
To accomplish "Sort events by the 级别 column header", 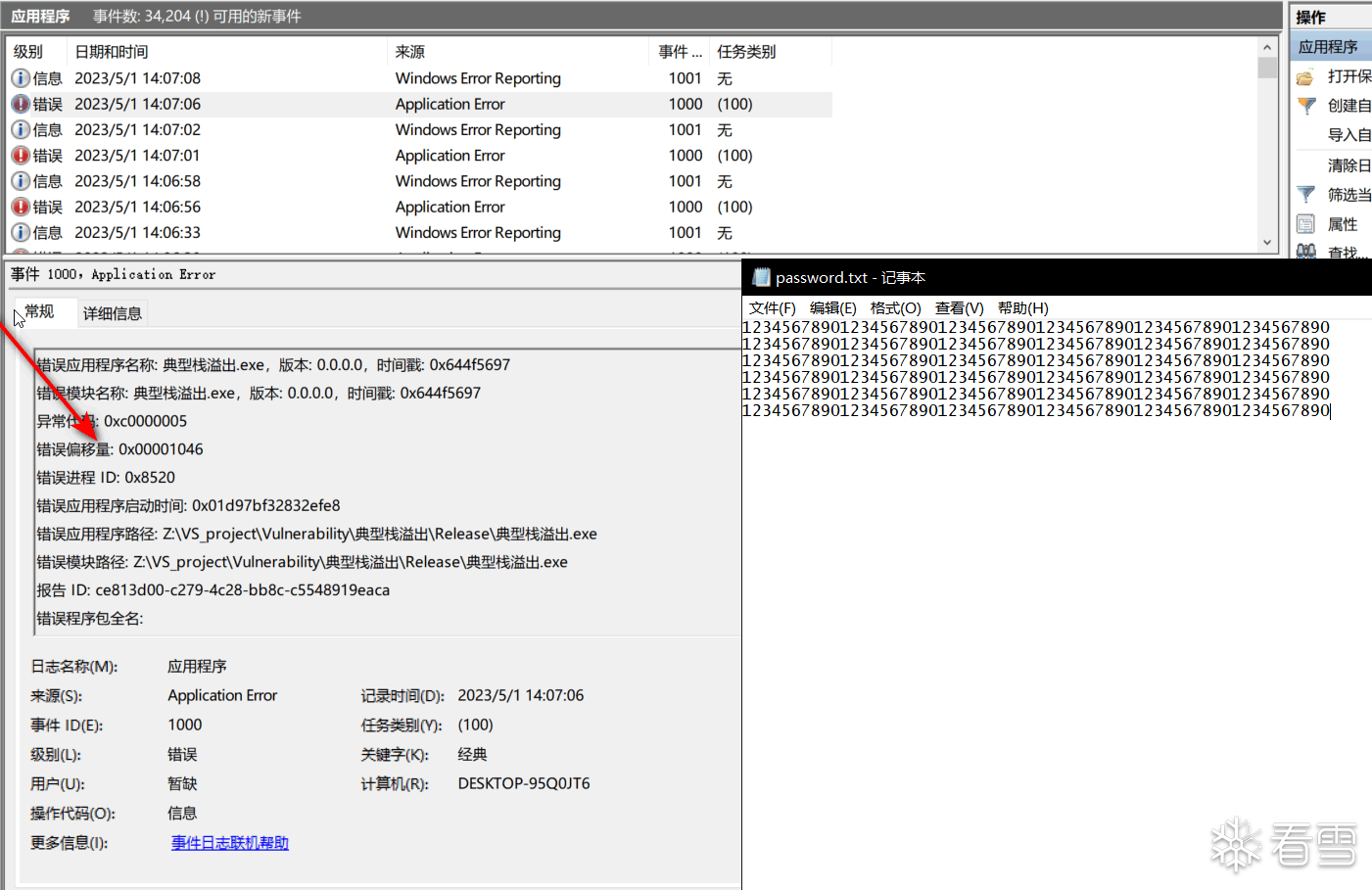I will pyautogui.click(x=37, y=52).
